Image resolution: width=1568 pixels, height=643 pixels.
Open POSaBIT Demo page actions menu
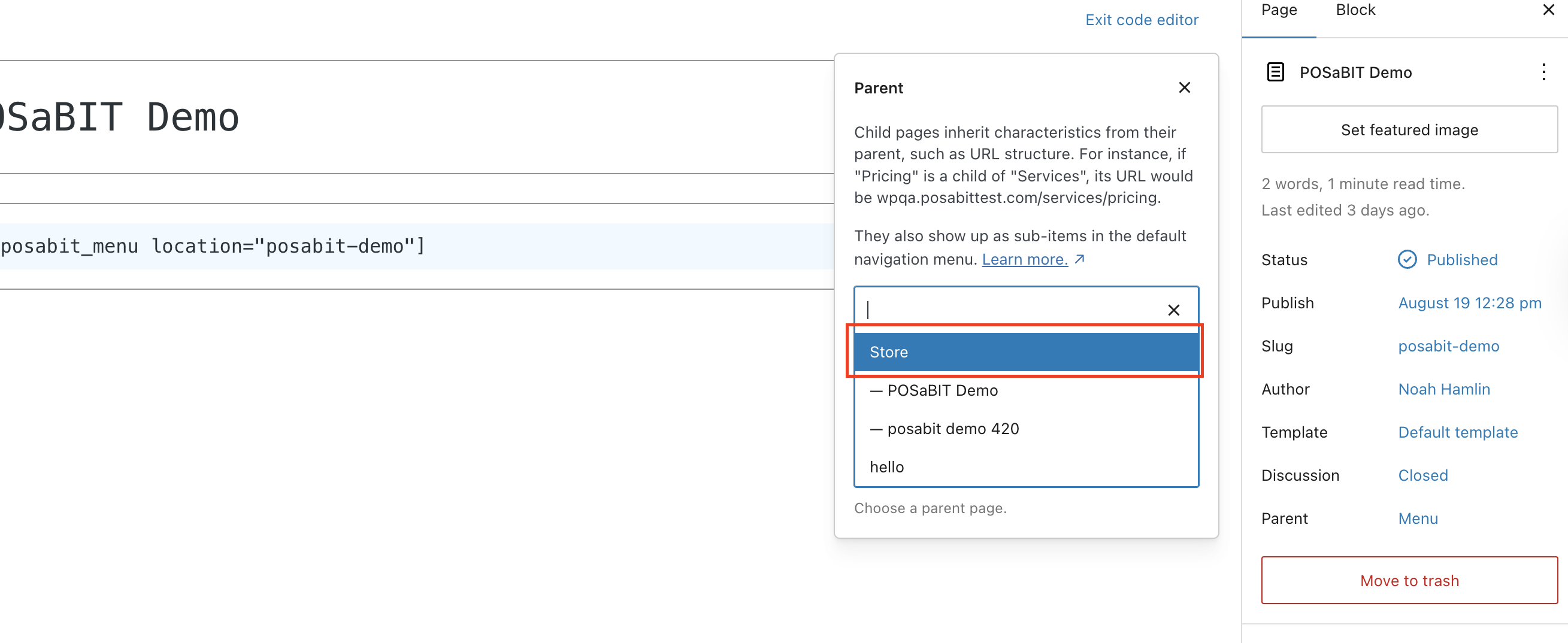(1543, 72)
